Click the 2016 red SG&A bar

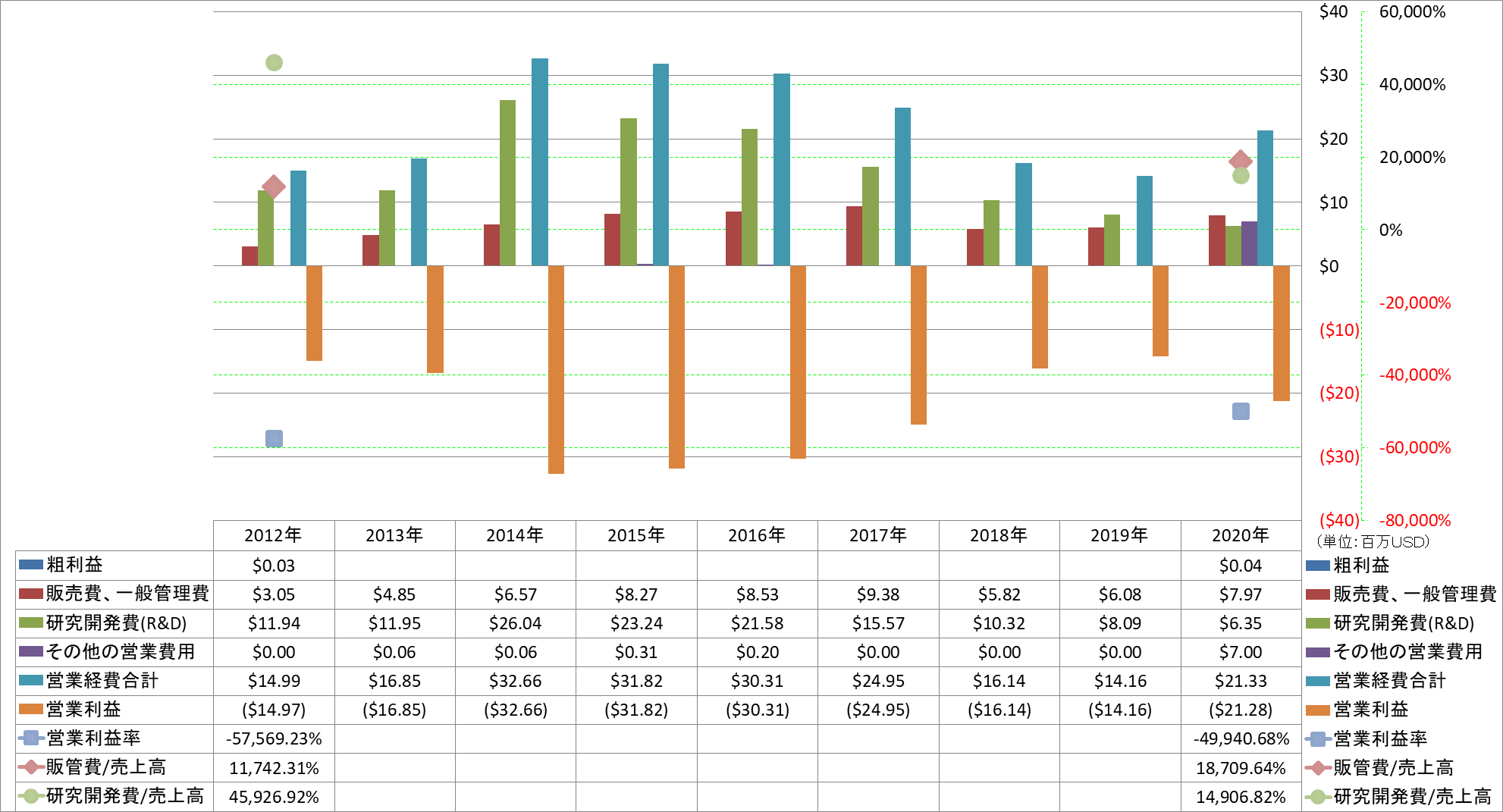point(733,238)
